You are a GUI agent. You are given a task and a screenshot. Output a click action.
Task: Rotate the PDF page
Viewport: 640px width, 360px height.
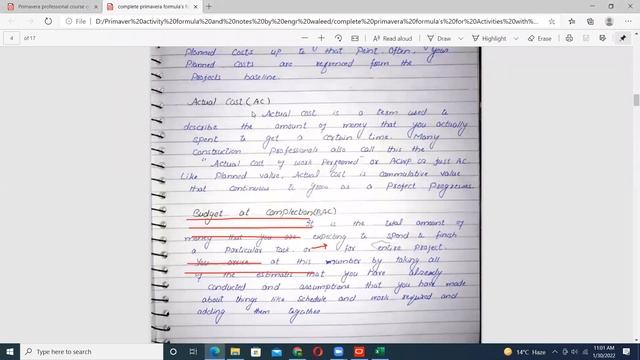[338, 38]
